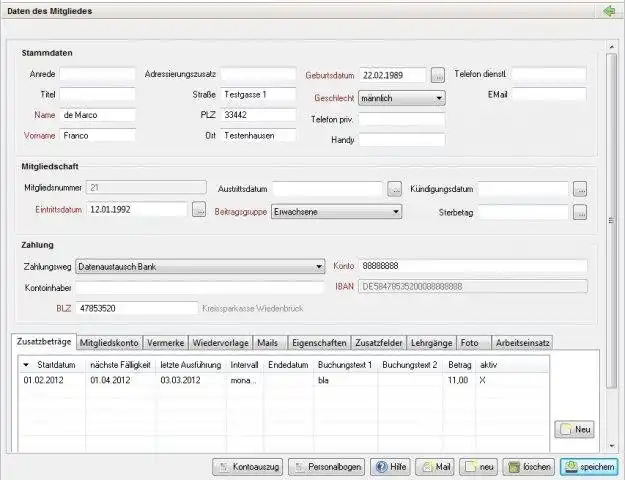Click the Konto field with 88888888
This screenshot has height=480, width=625.
pos(473,266)
